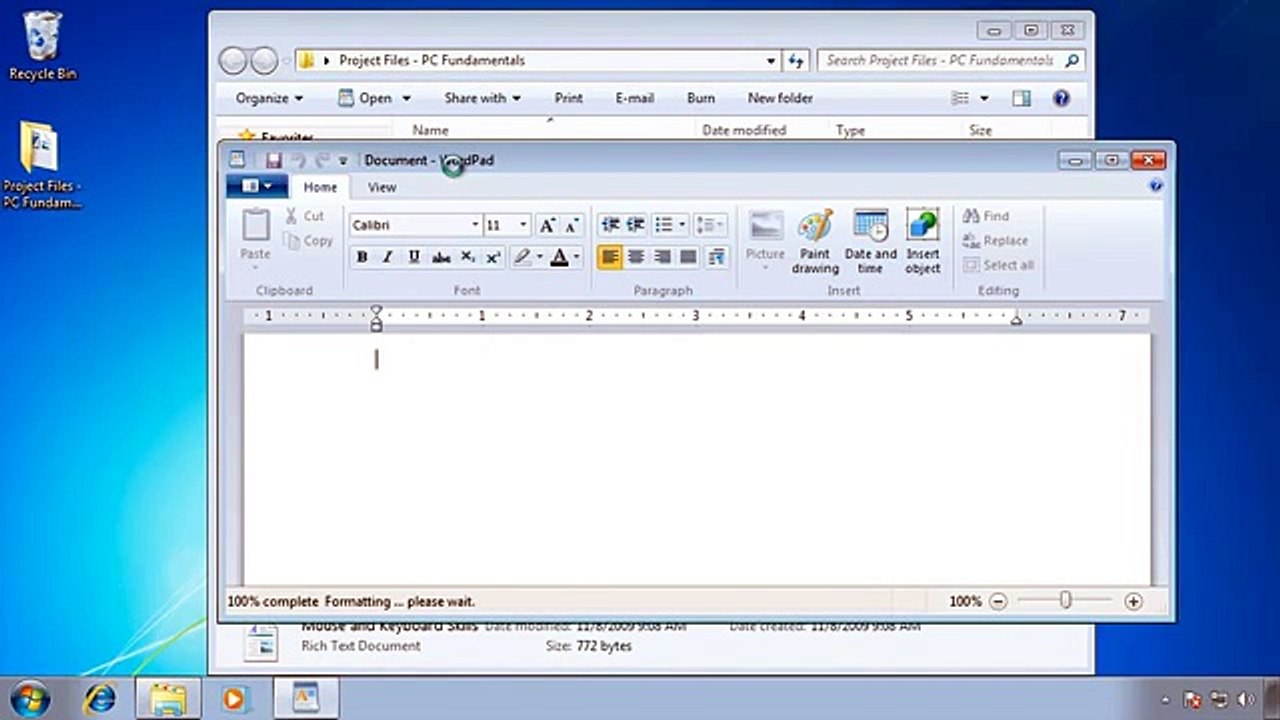Screen dimensions: 1280x720
Task: Toggle Superscript formatting
Action: [x=493, y=257]
